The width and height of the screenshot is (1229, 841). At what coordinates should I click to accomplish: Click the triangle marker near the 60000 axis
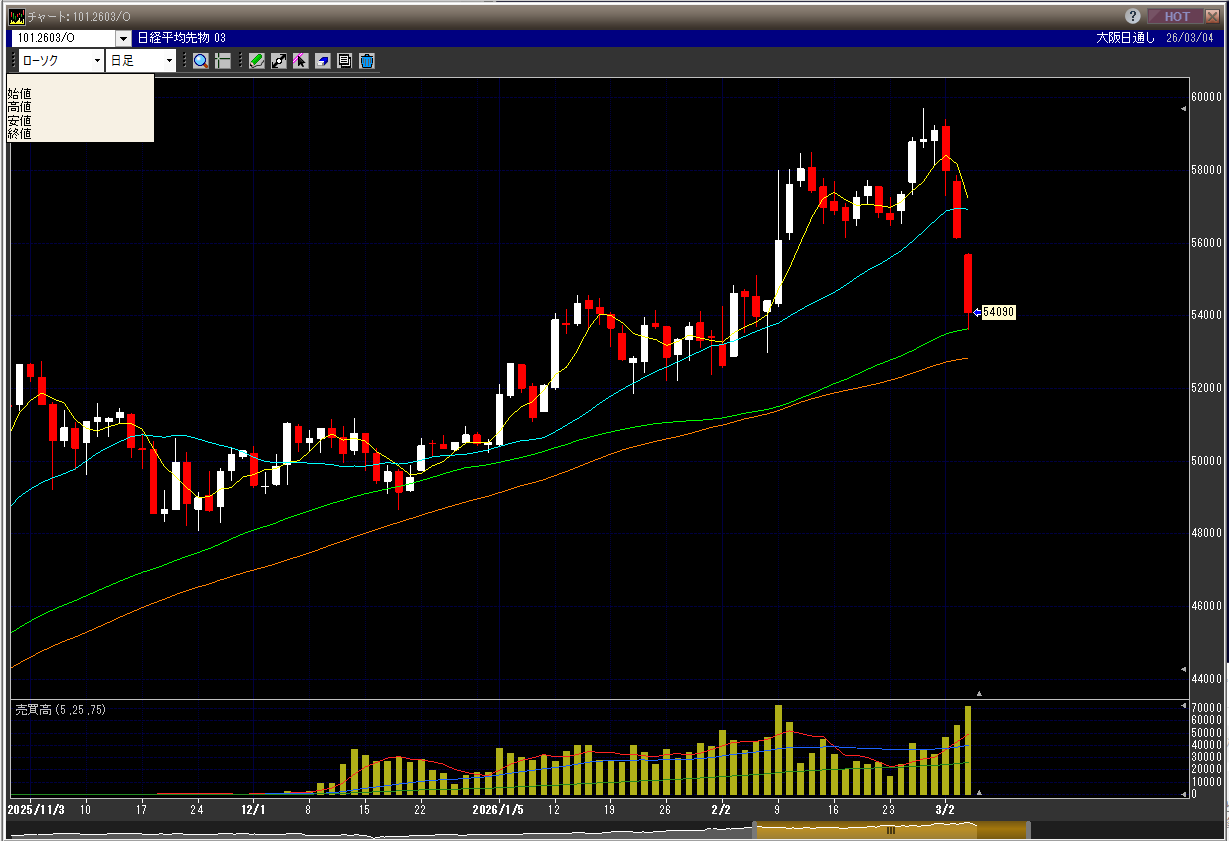point(1184,108)
